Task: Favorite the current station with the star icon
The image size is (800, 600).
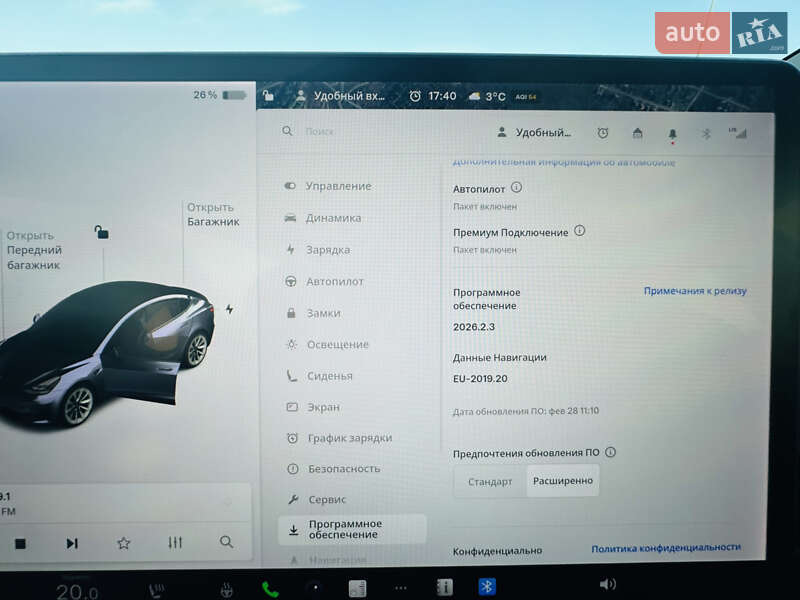Action: (x=123, y=541)
